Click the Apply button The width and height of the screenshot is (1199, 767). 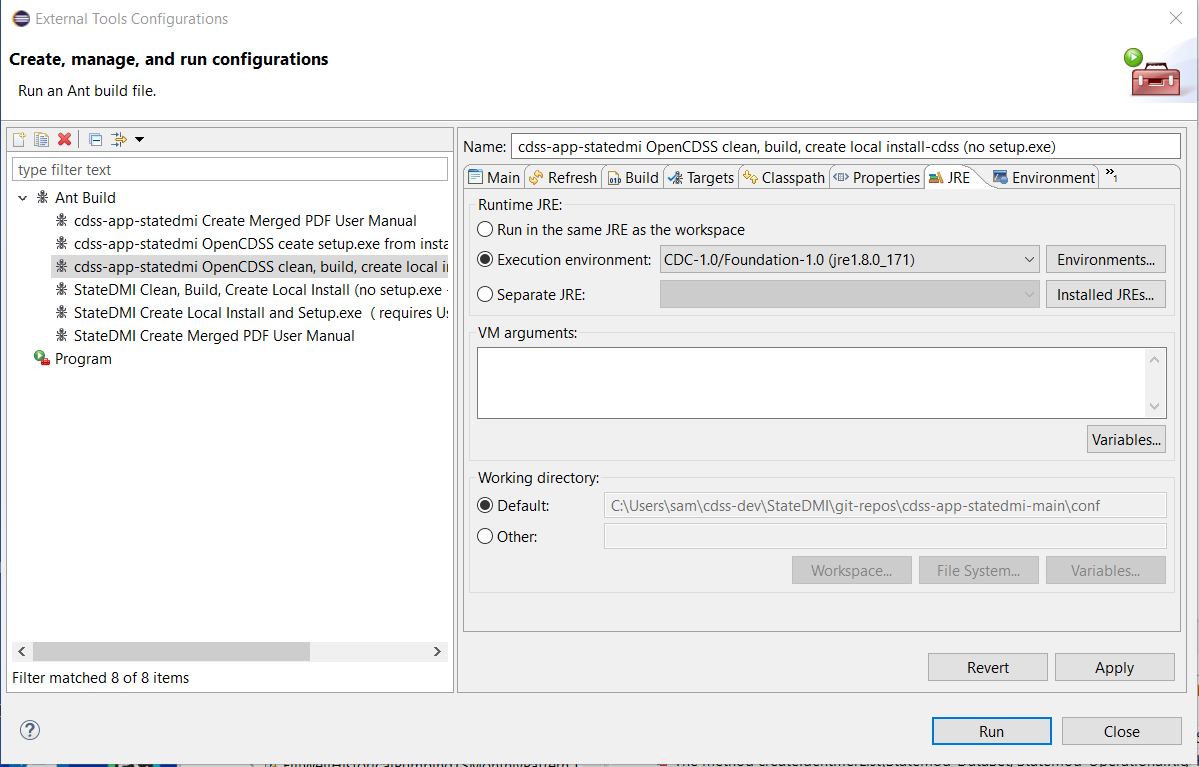(1115, 667)
